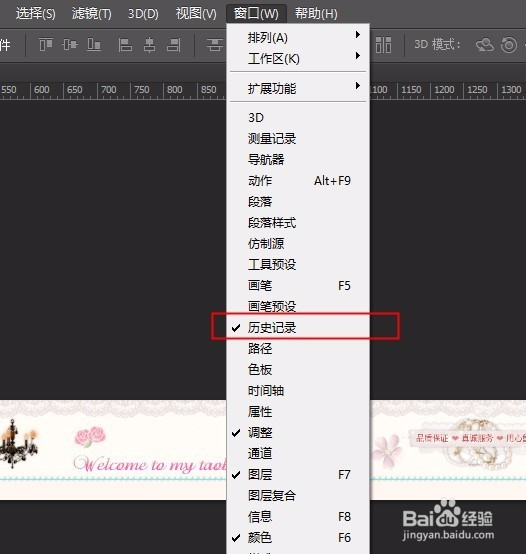Show the 段落 panel
Viewport: 526px width, 554px height.
pos(298,201)
